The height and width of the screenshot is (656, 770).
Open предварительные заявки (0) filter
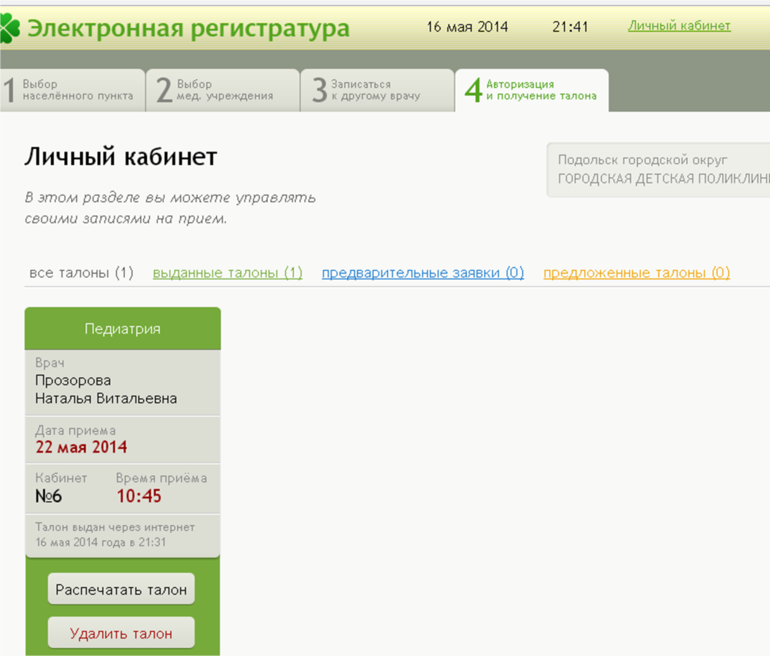423,273
